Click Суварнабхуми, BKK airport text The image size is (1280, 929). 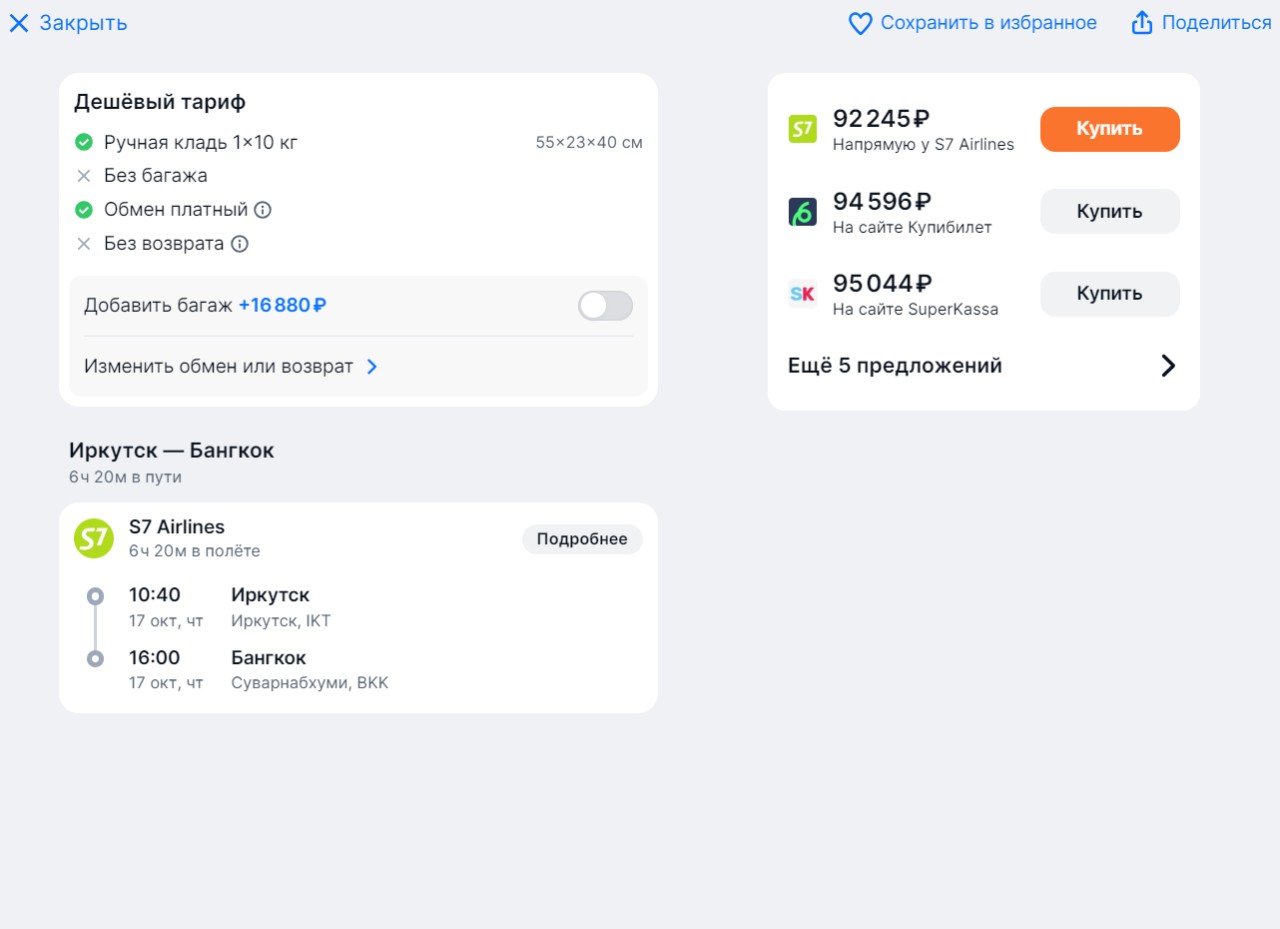pyautogui.click(x=309, y=683)
